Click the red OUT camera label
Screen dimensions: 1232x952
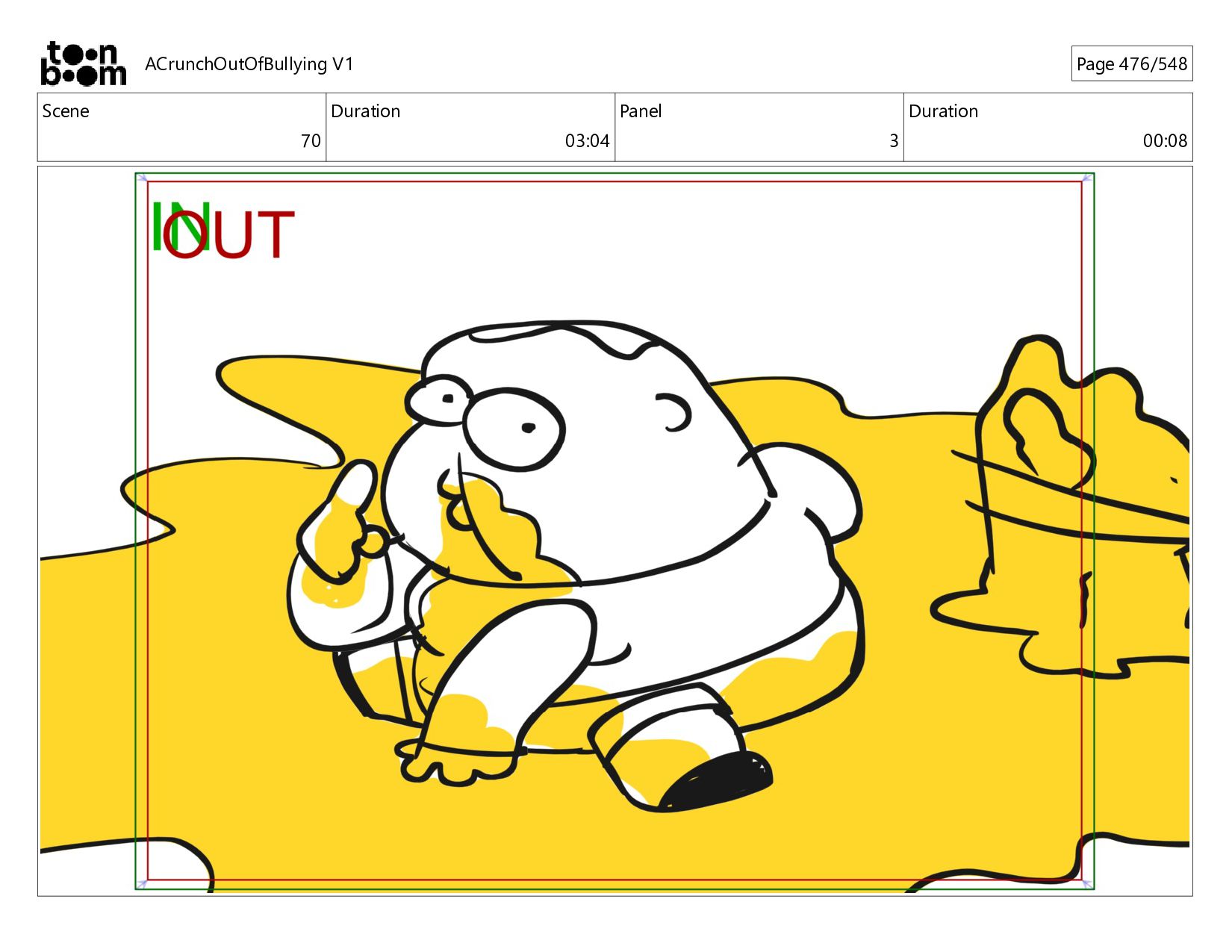[229, 234]
